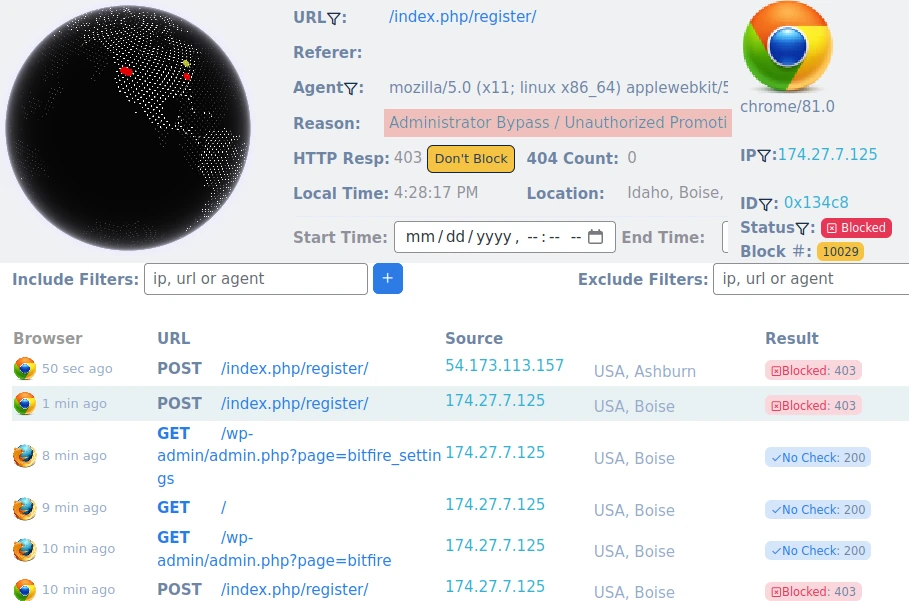Open the Start Time calendar picker
The width and height of the screenshot is (909, 601).
click(x=595, y=238)
